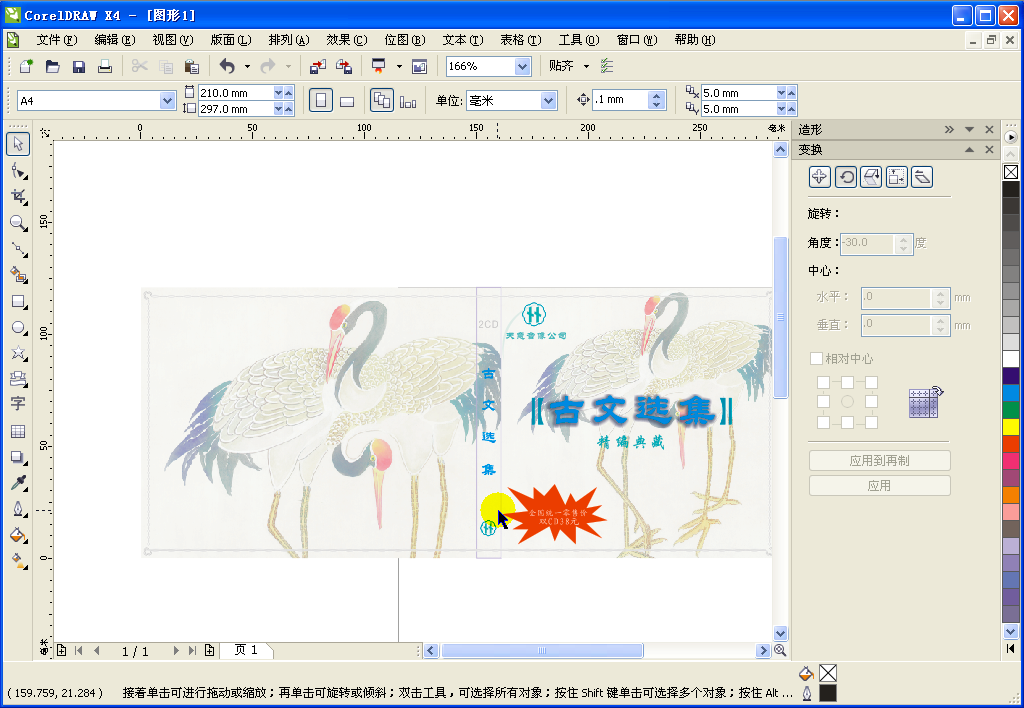Open the 编辑 menu
The width and height of the screenshot is (1024, 708).
pos(115,40)
